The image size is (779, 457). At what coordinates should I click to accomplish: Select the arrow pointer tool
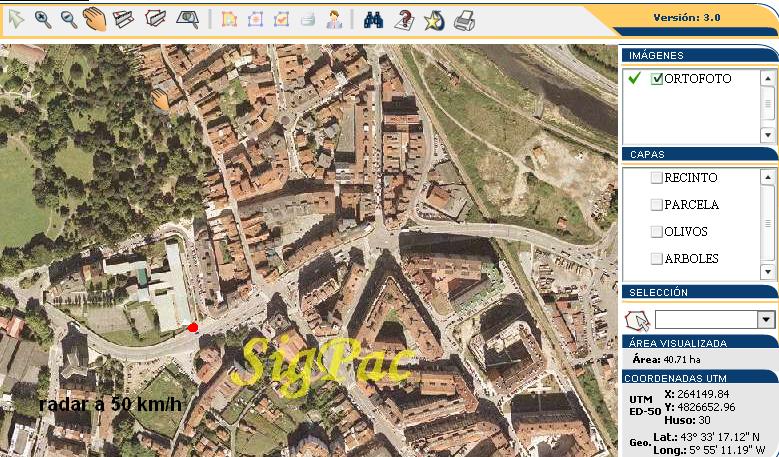[17, 19]
